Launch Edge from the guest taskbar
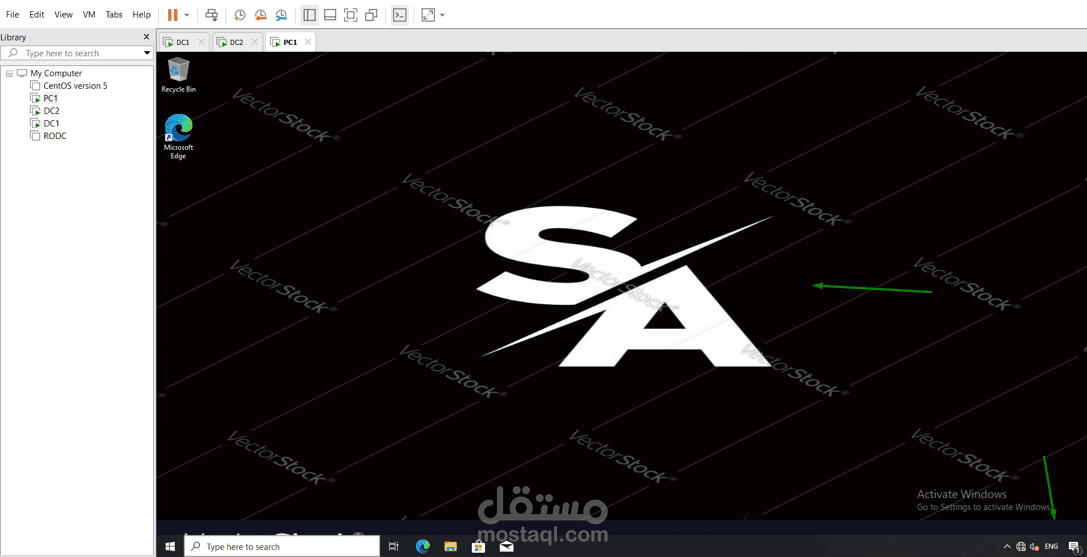This screenshot has height=557, width=1087. [422, 547]
